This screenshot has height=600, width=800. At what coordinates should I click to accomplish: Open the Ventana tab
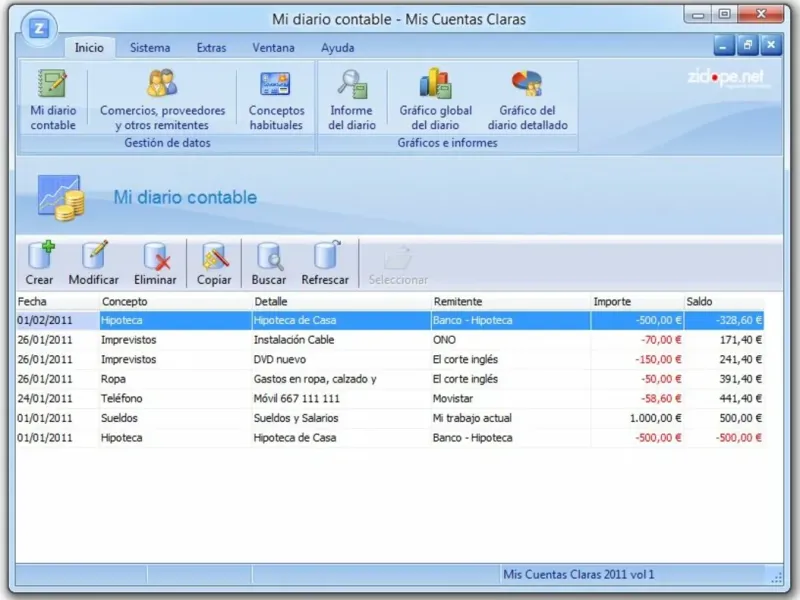click(273, 48)
